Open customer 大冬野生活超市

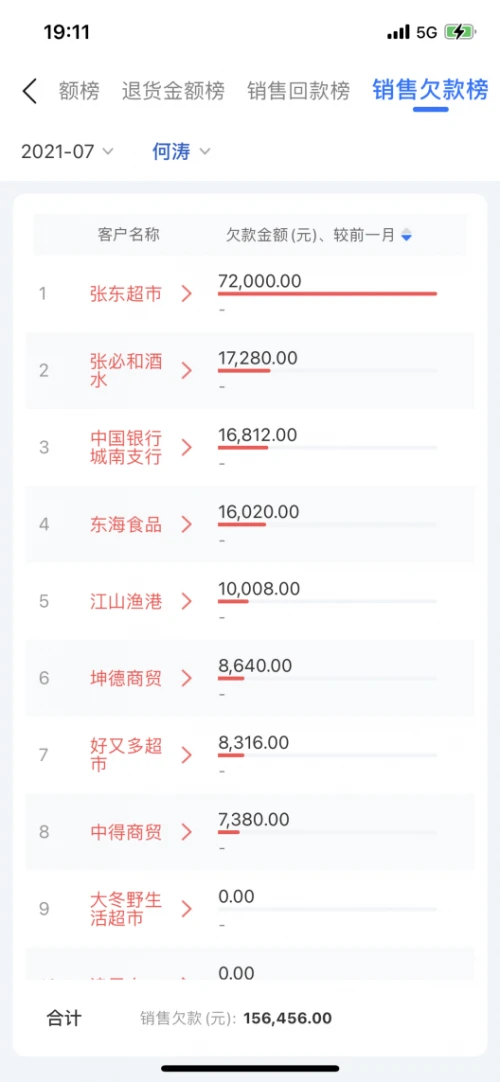(126, 909)
